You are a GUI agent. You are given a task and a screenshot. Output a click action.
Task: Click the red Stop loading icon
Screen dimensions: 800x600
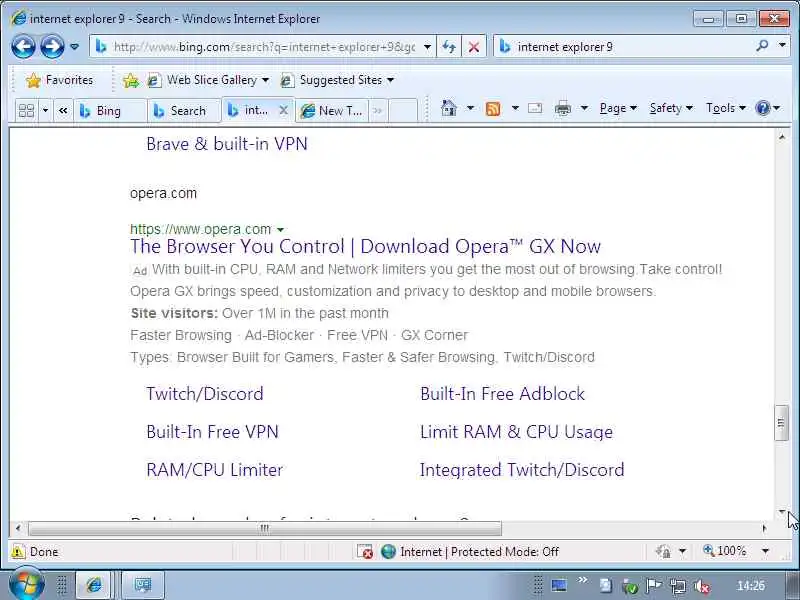473,47
